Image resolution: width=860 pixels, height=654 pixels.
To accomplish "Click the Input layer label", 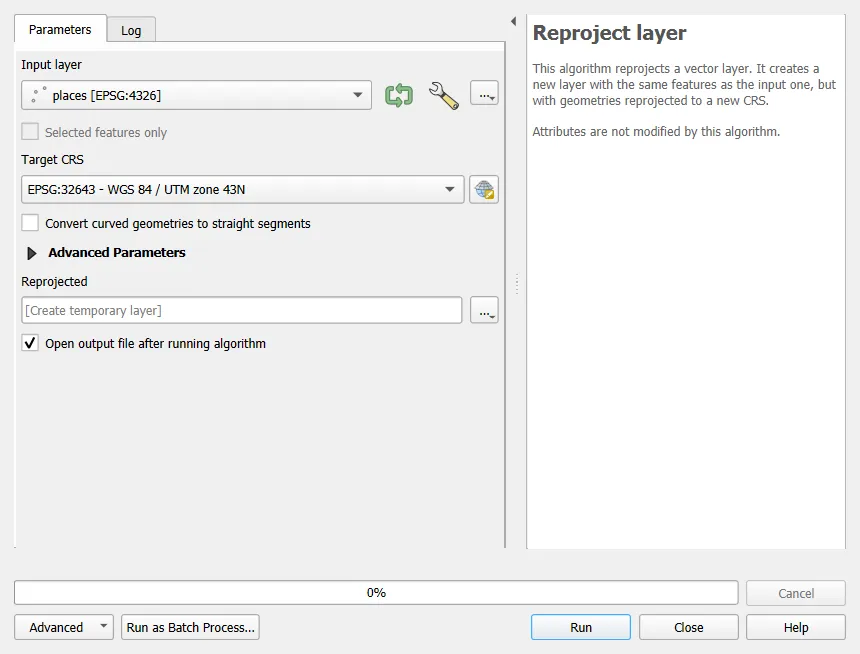I will [52, 65].
